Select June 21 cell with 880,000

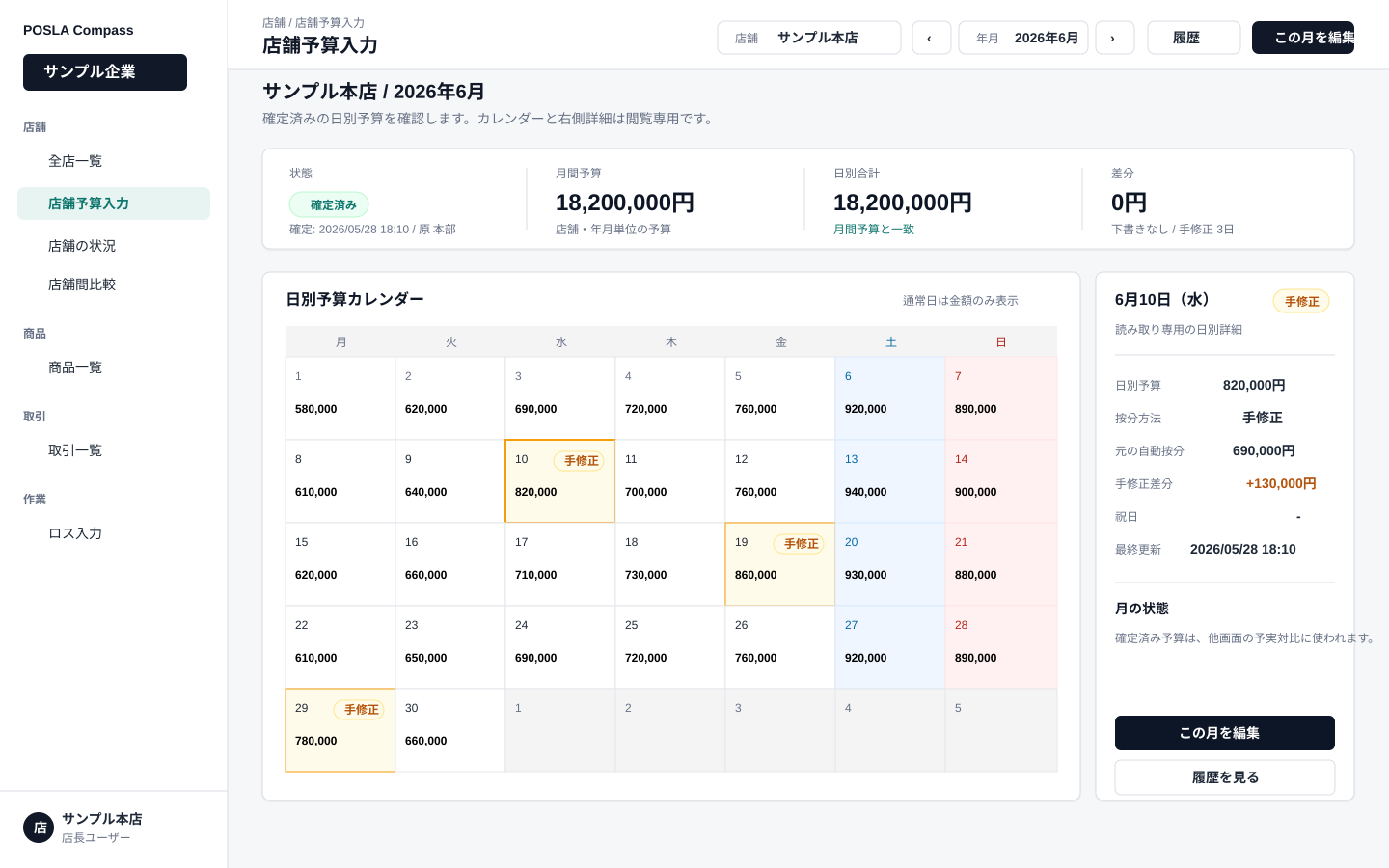[1001, 564]
